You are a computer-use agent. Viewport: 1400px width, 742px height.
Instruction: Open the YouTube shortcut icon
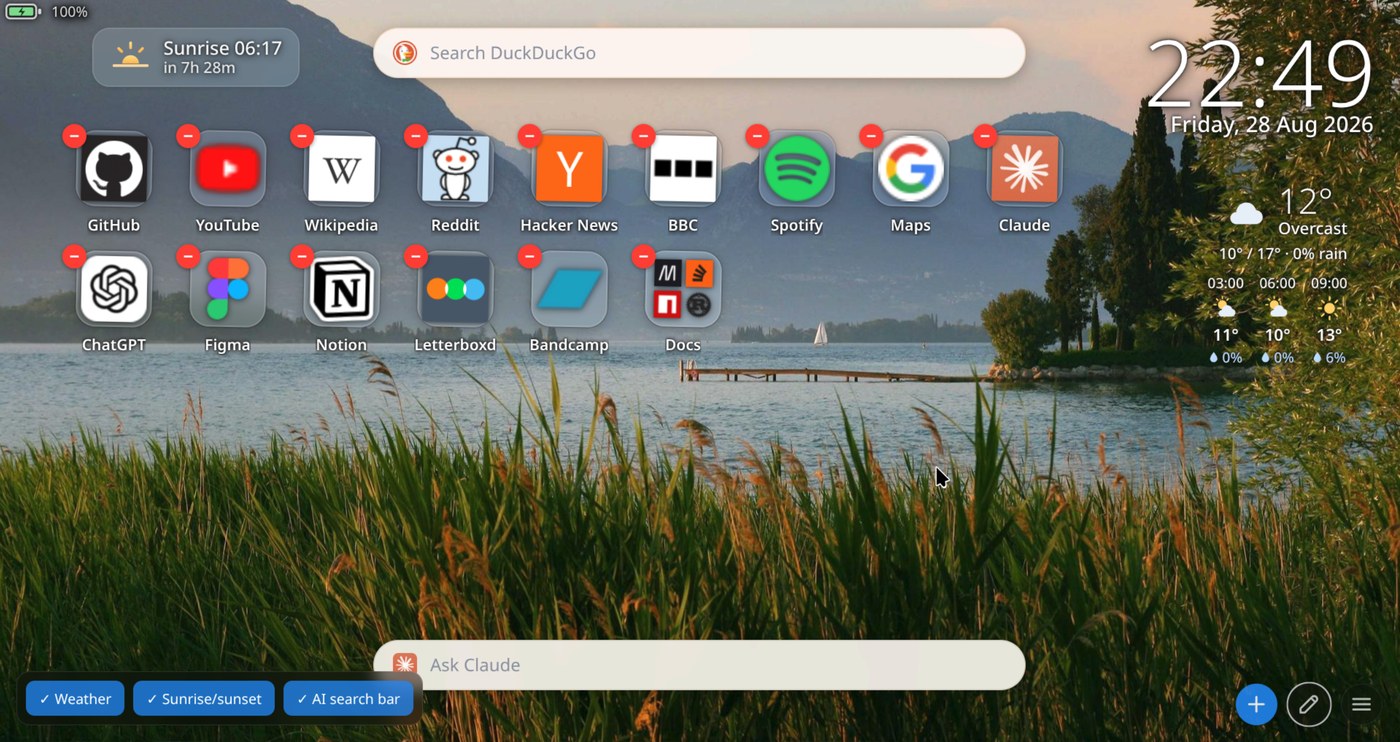click(x=228, y=169)
